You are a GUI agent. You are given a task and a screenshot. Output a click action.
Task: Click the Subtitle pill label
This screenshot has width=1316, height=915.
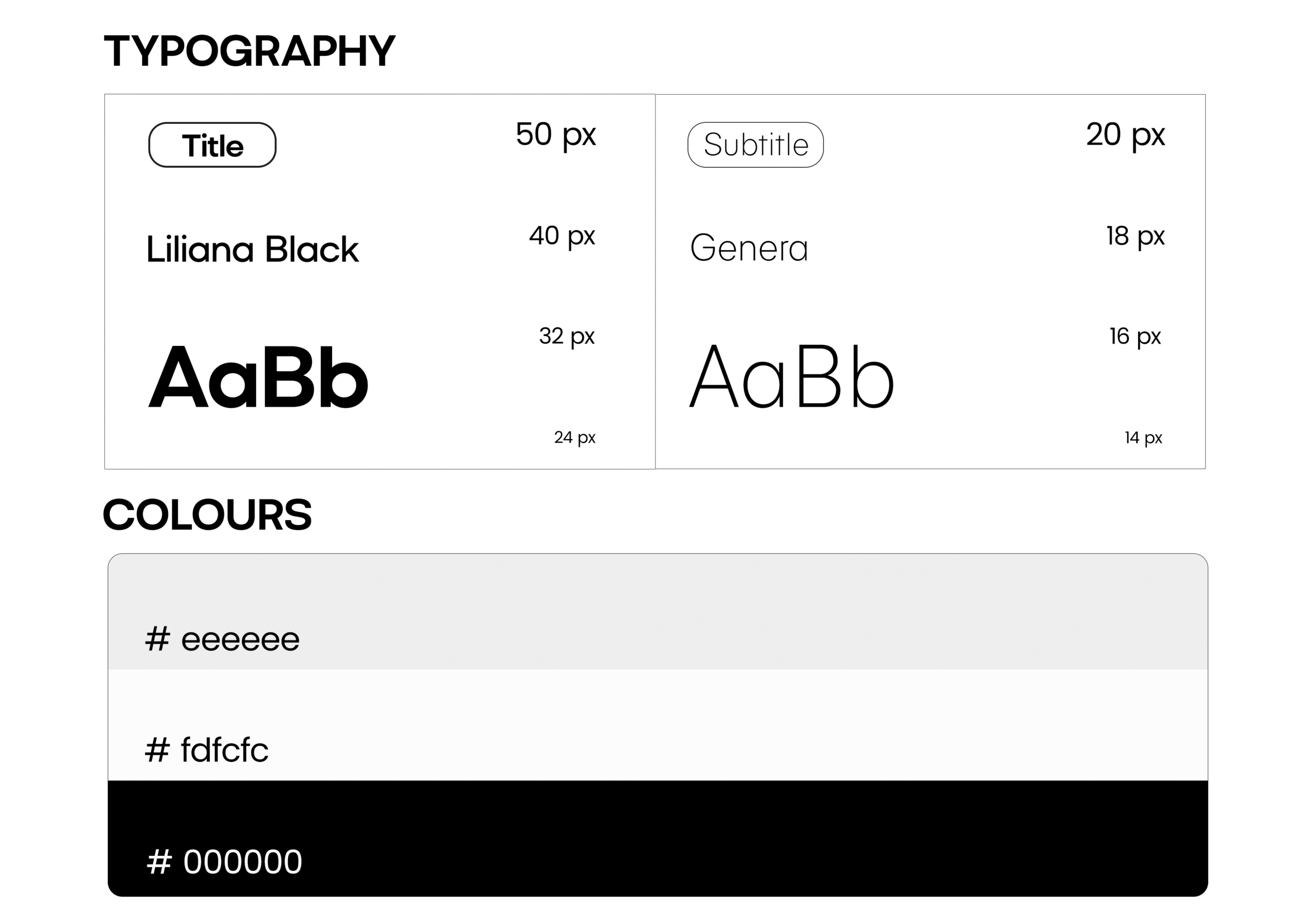(756, 145)
